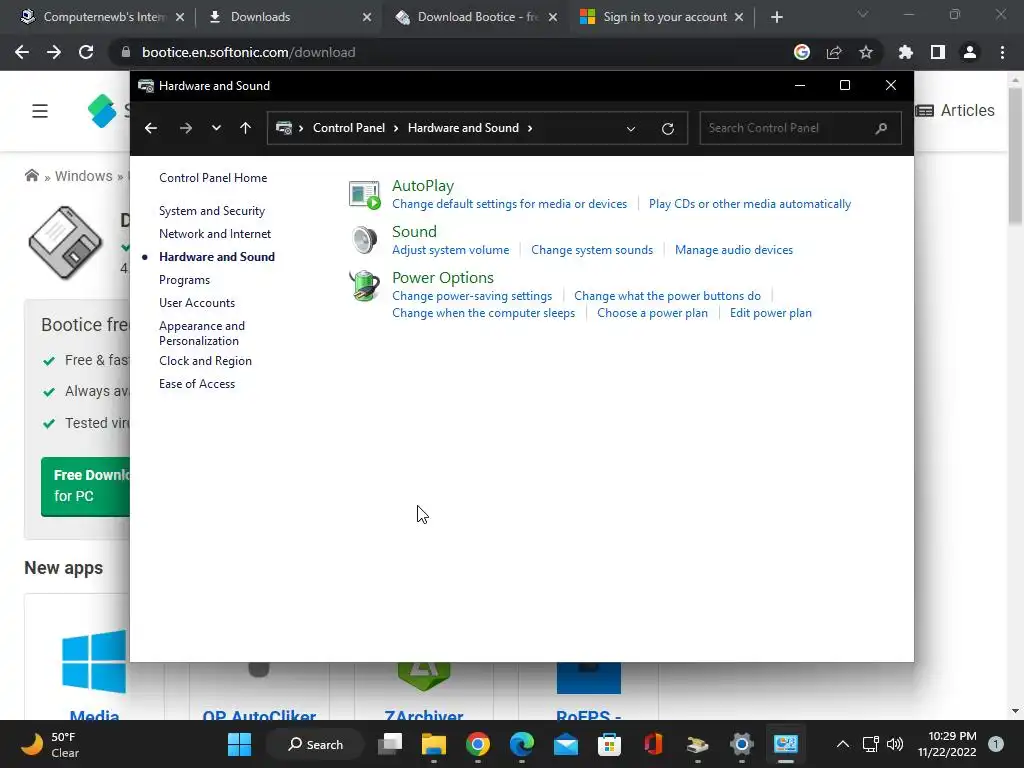The height and width of the screenshot is (768, 1024).
Task: Expand recent locations dropdown arrow
Action: tap(216, 128)
